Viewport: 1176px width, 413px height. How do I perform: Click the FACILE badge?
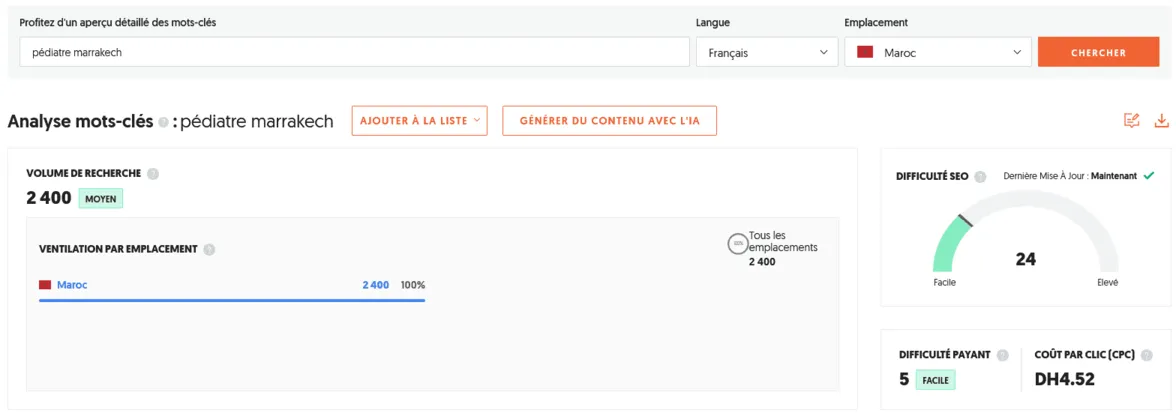(x=935, y=381)
